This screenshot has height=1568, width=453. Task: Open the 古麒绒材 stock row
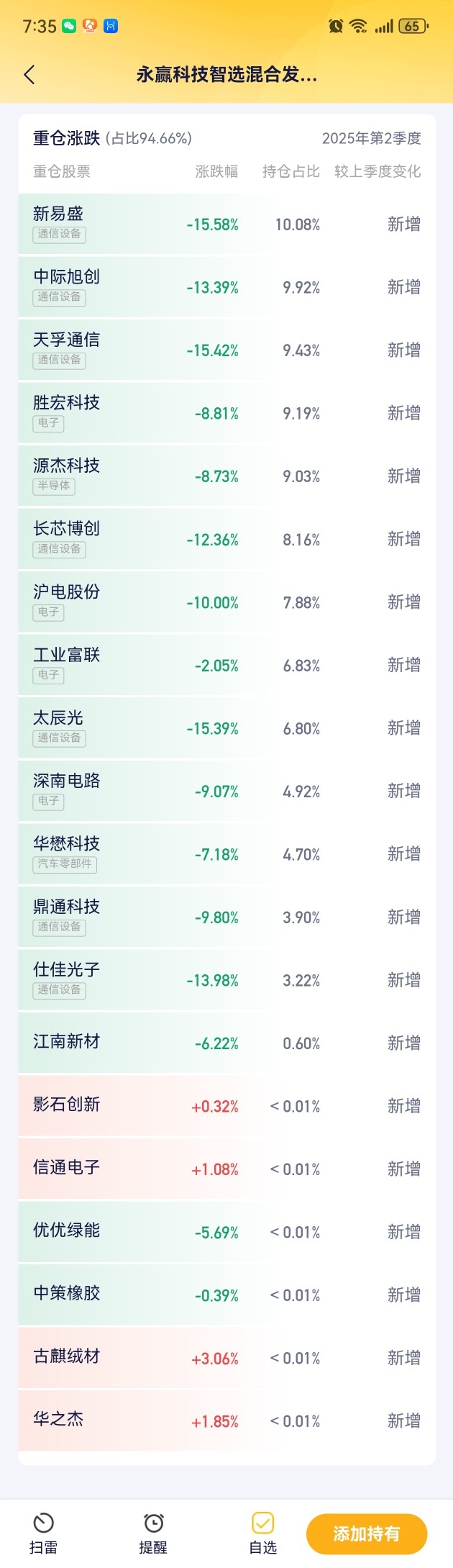click(x=227, y=1358)
